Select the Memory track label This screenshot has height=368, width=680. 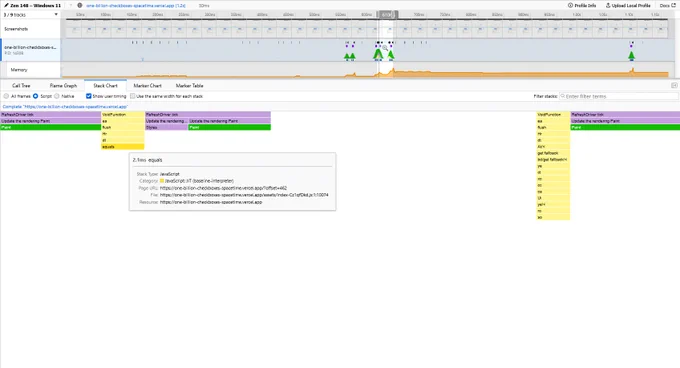[19, 70]
